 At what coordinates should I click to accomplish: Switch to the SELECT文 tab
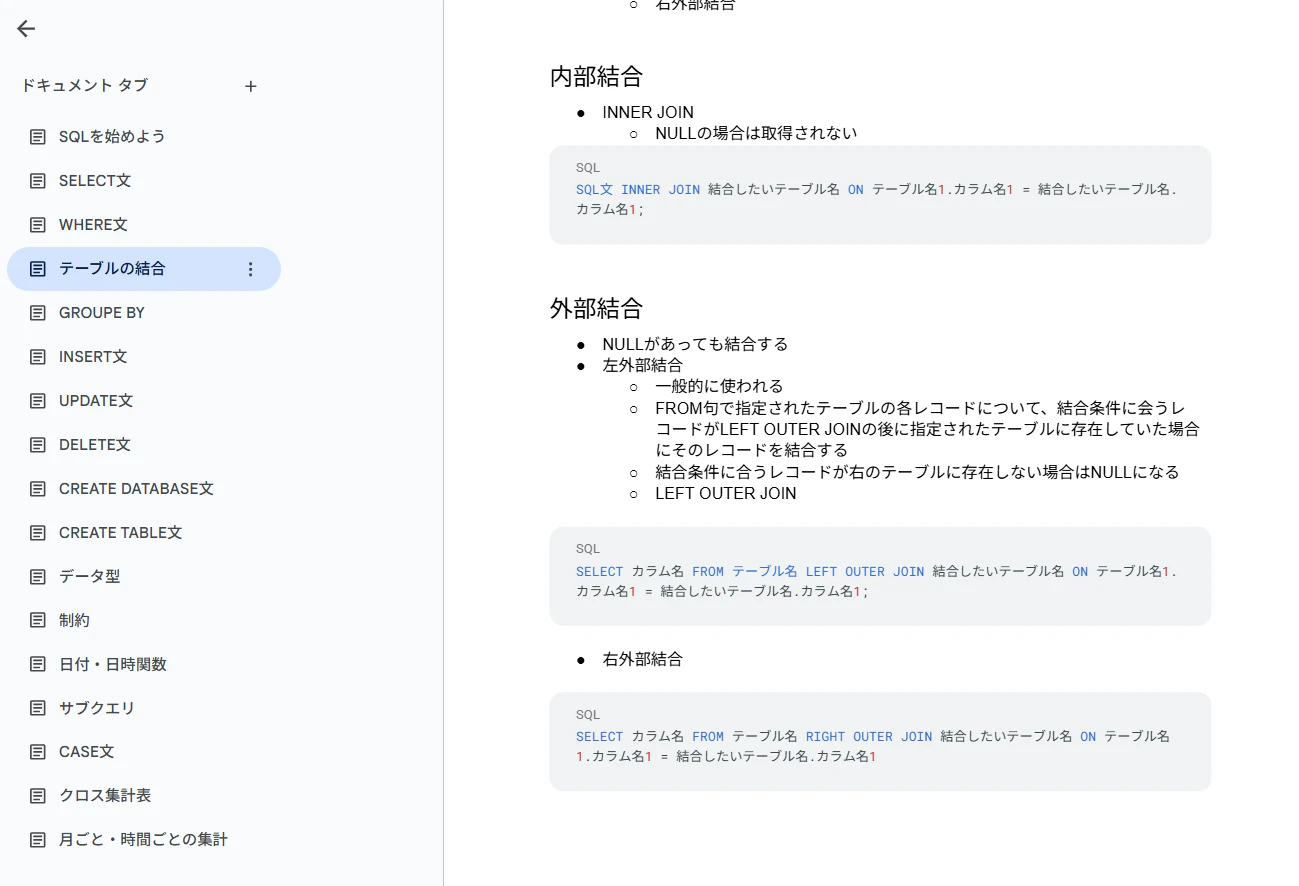coord(144,181)
